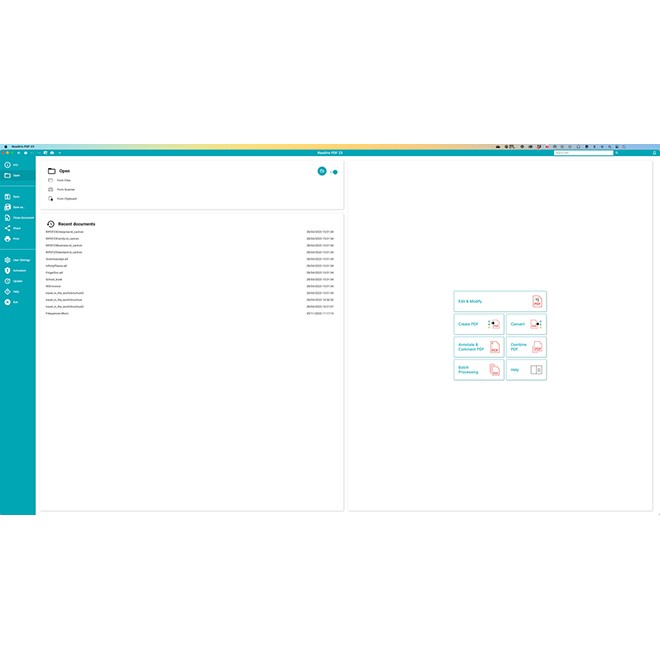Click the Print icon in the sidebar
Screen dimensions: 660x660
(7, 239)
